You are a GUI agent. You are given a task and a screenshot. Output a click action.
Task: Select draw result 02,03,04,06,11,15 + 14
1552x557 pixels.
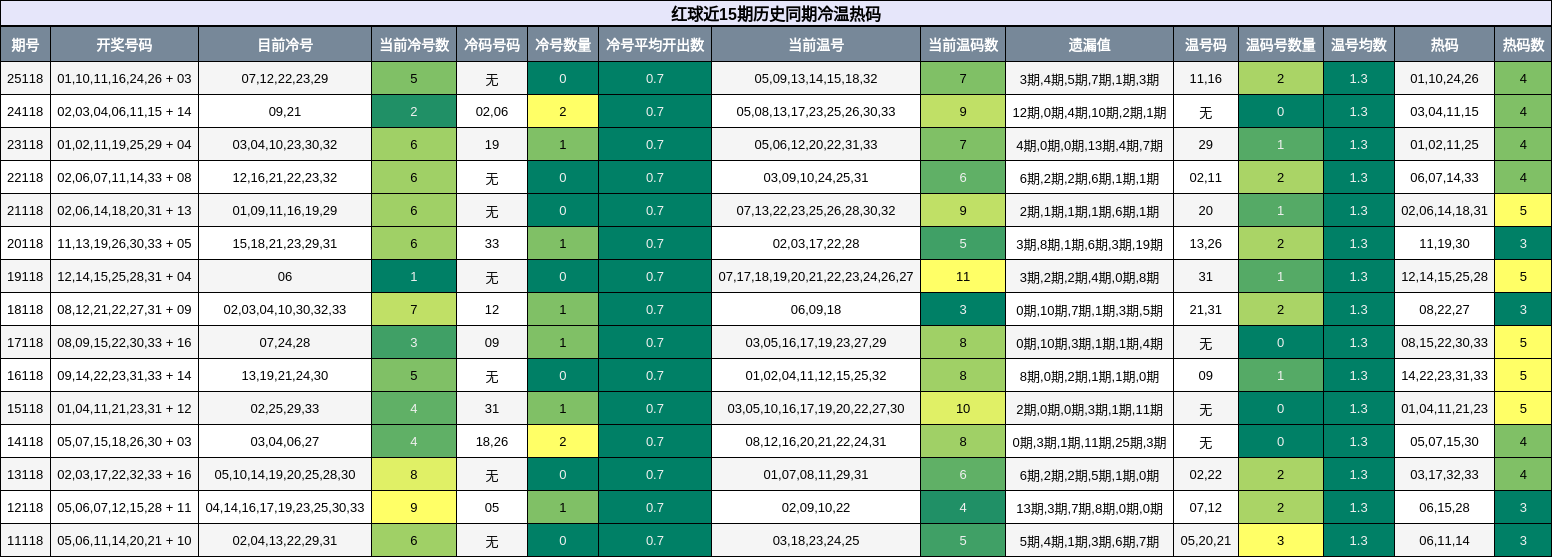point(124,111)
